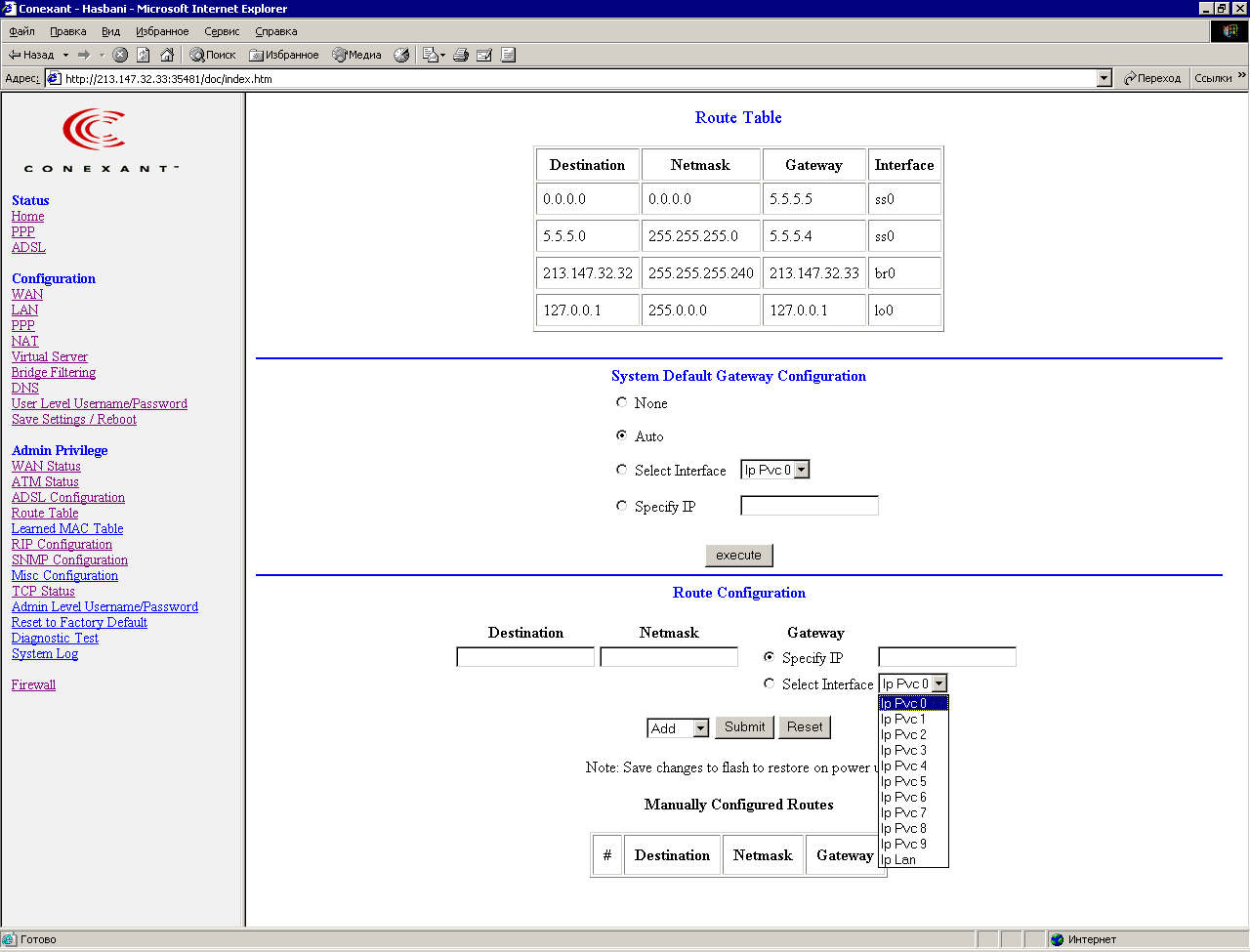Submit the route configuration
The image size is (1250, 952).
[x=745, y=727]
